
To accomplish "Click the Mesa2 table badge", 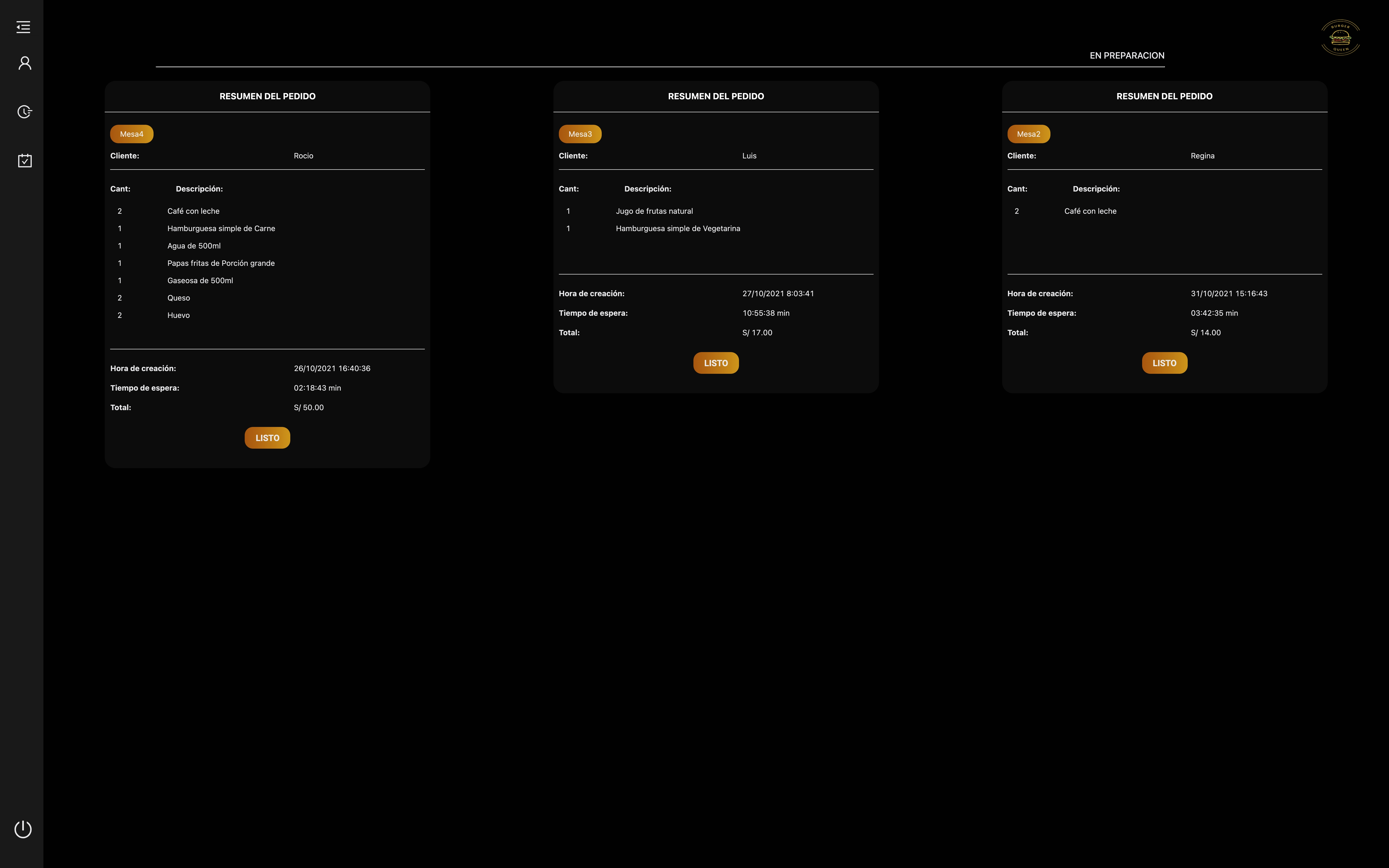I will tap(1028, 134).
